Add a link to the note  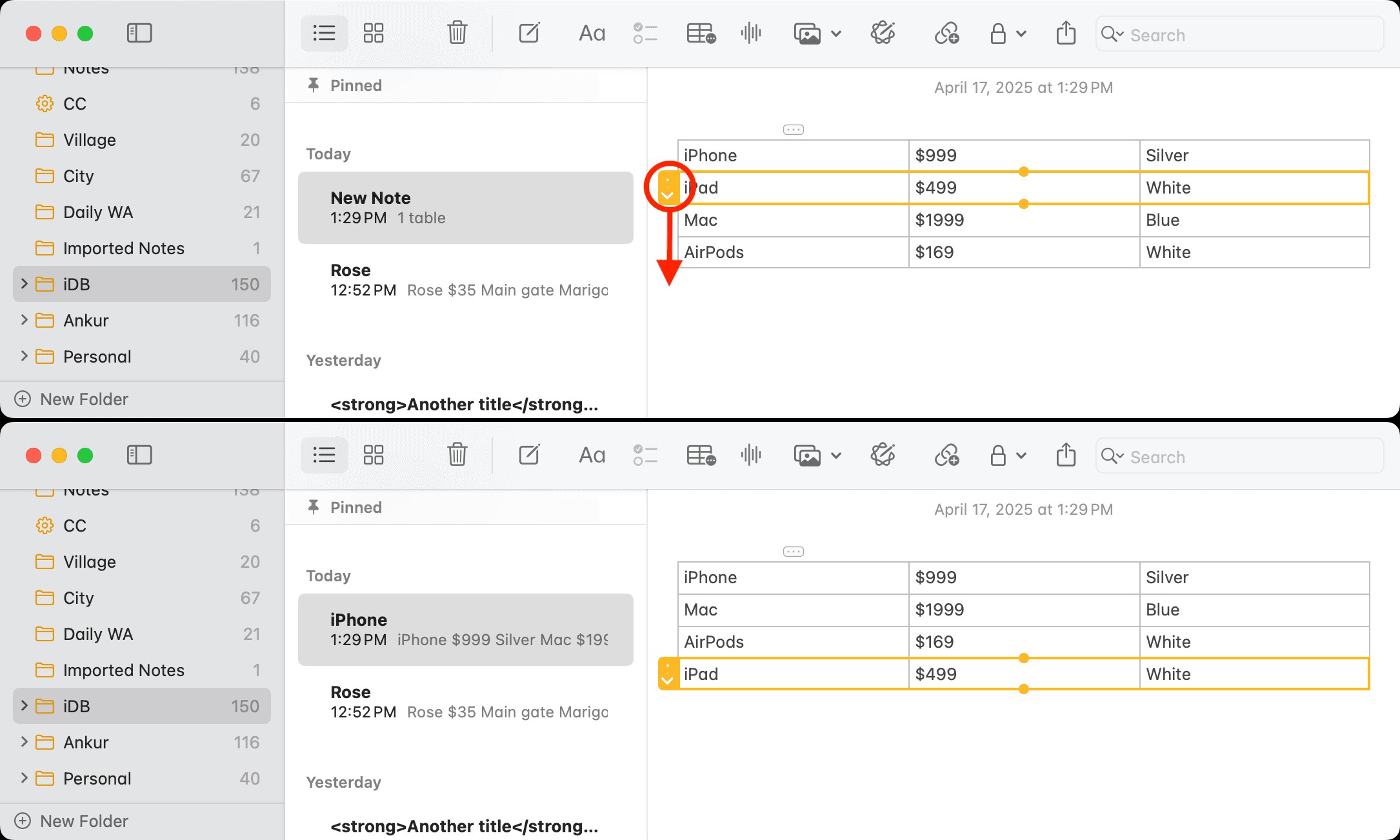946,33
